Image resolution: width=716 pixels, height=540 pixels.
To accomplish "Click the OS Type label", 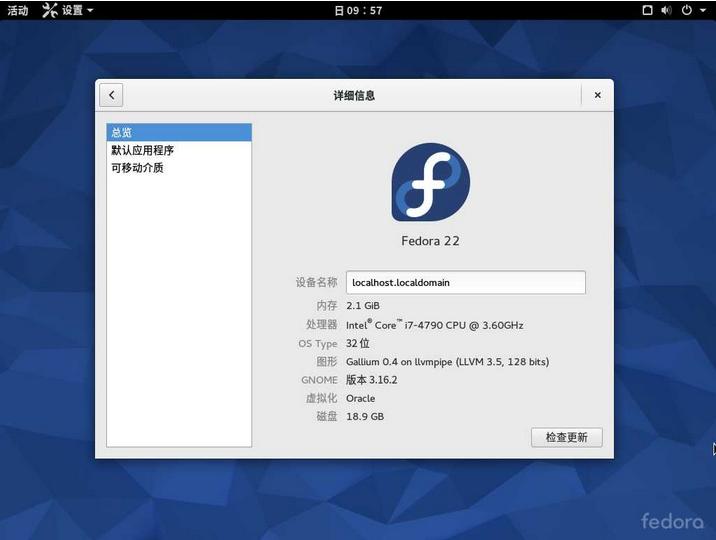I will tap(318, 343).
